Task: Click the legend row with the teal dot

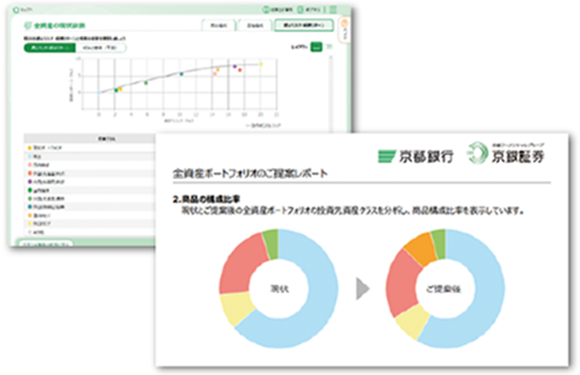Action: pos(90,207)
